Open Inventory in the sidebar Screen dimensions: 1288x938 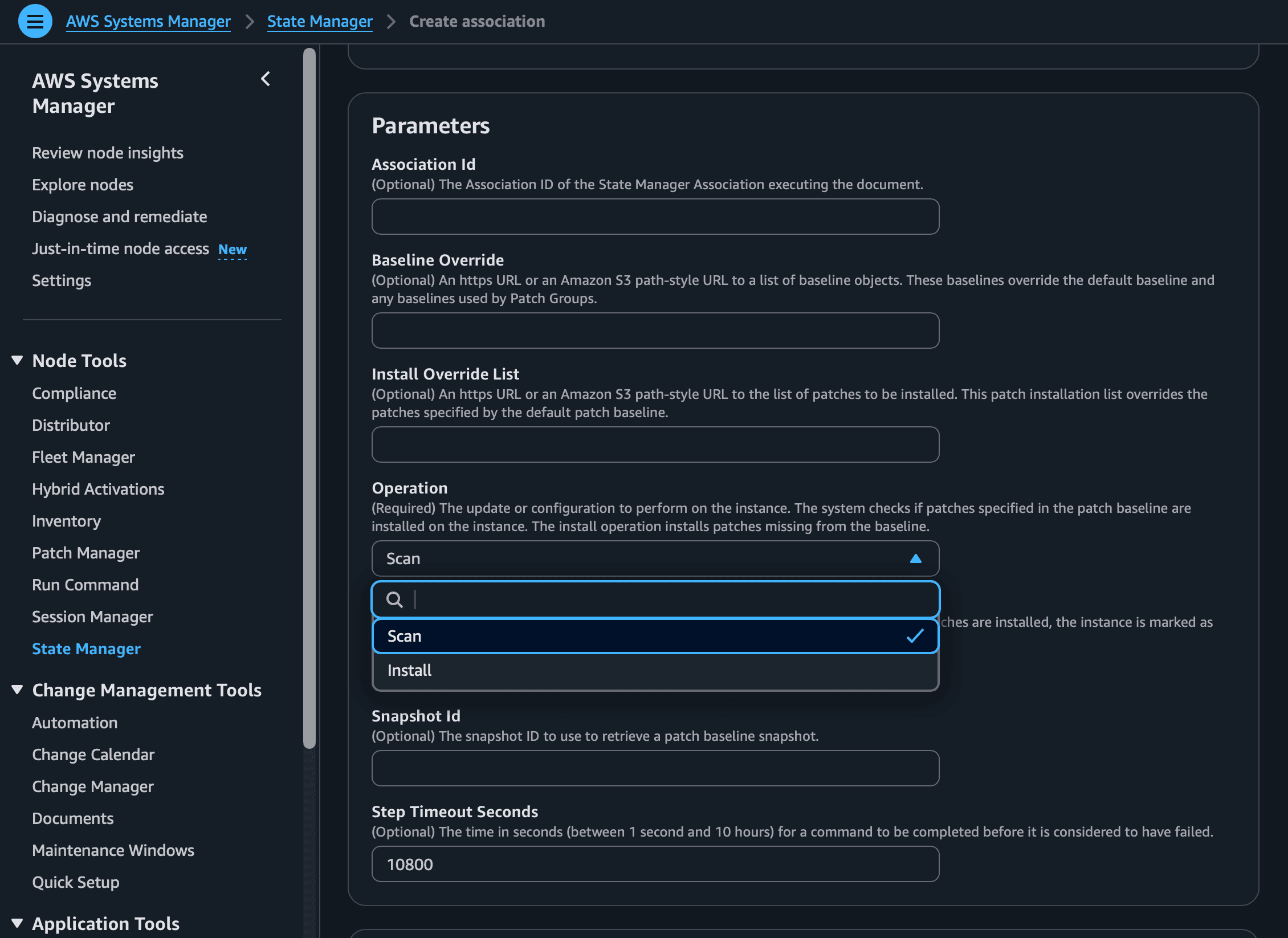coord(66,521)
